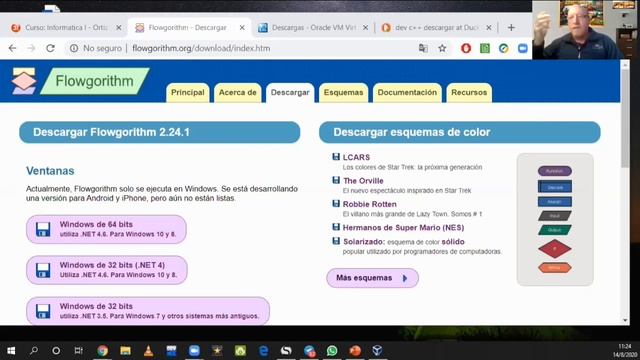Open WhatsApp from the taskbar

coord(332,351)
